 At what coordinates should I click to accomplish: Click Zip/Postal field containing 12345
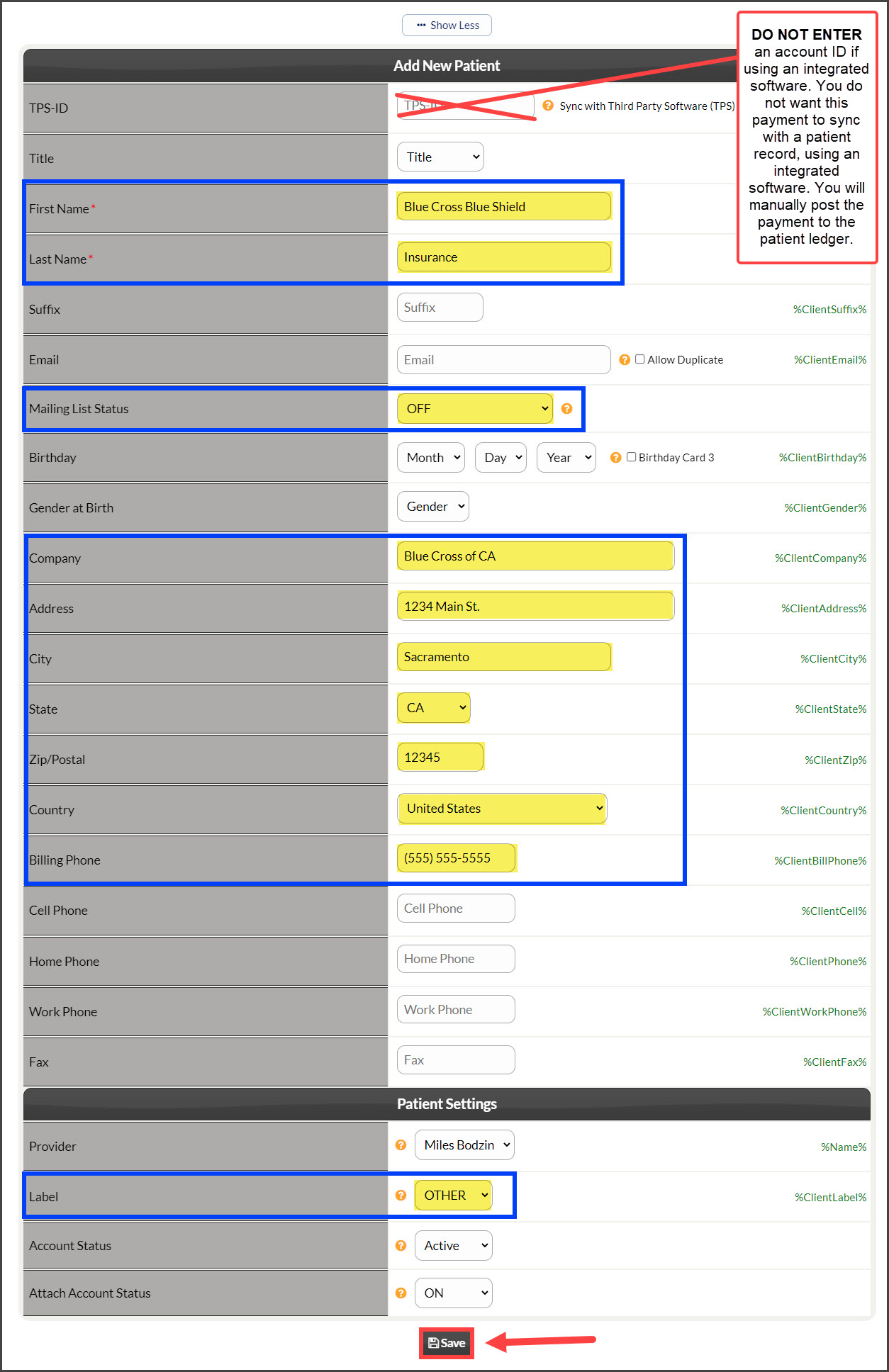pyautogui.click(x=440, y=758)
